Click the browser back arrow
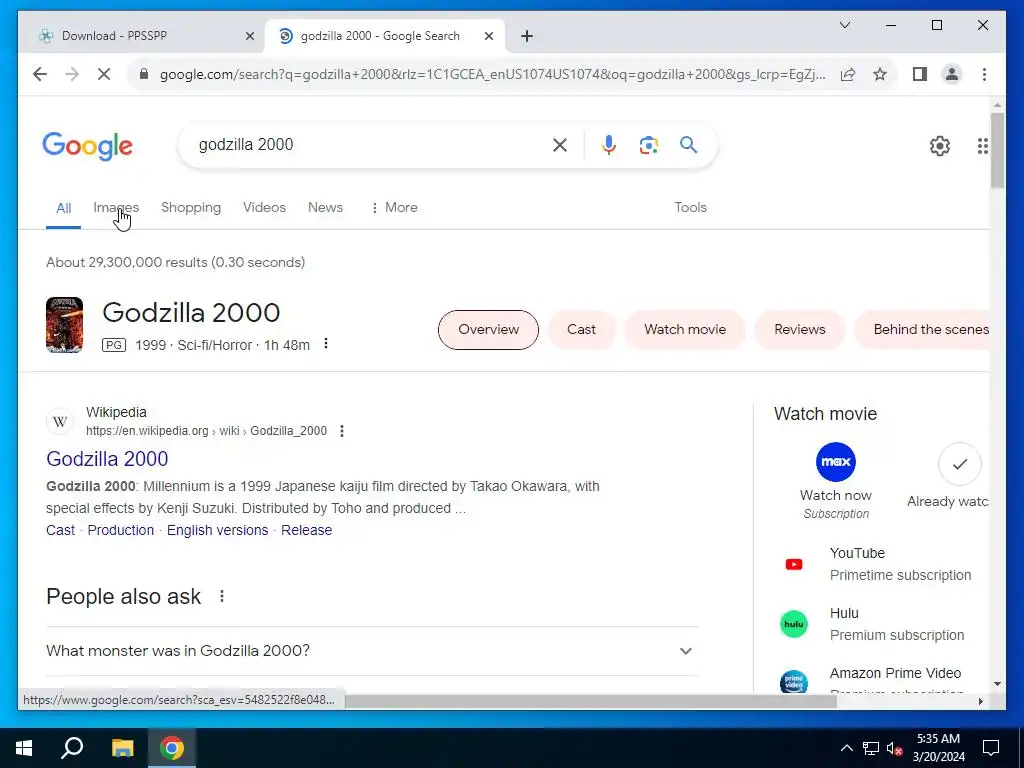 40,74
